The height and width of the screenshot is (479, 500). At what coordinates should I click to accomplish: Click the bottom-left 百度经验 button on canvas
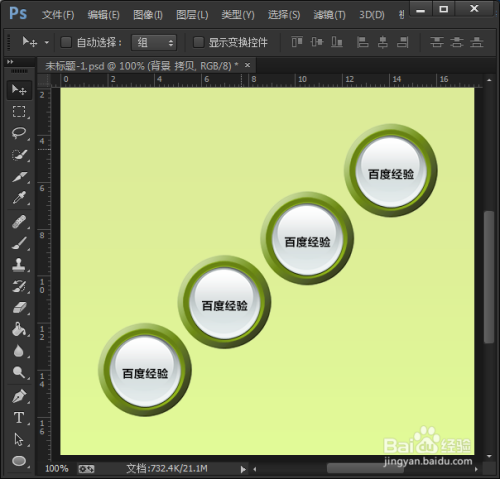(145, 370)
